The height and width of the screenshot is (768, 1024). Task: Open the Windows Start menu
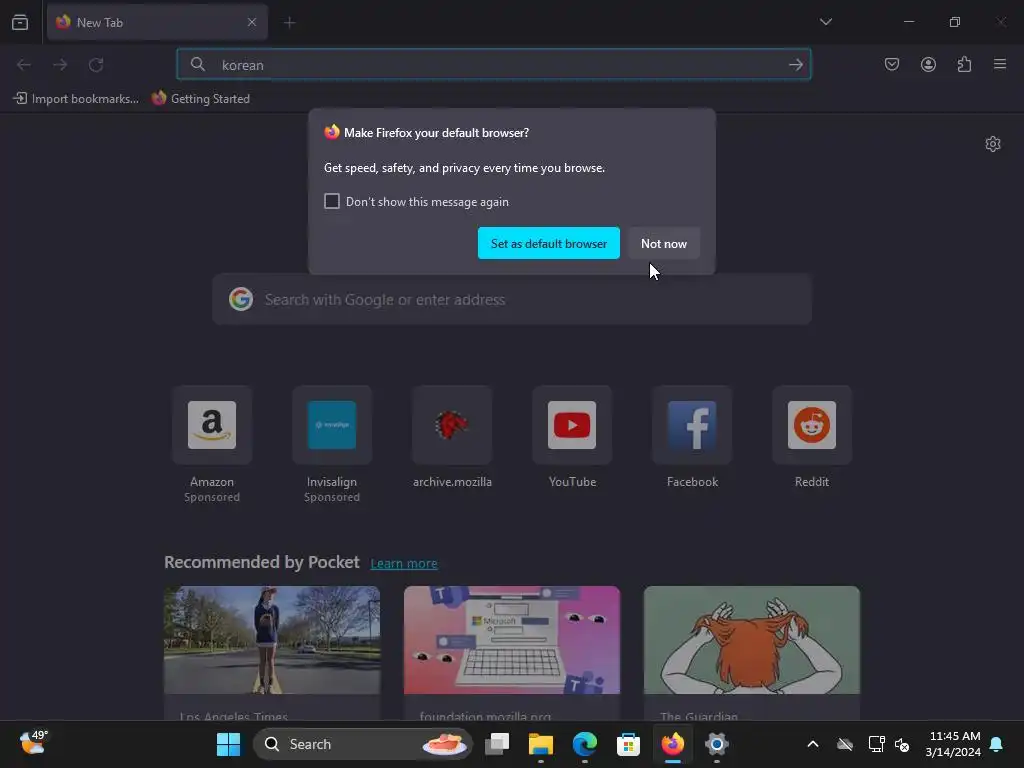229,744
